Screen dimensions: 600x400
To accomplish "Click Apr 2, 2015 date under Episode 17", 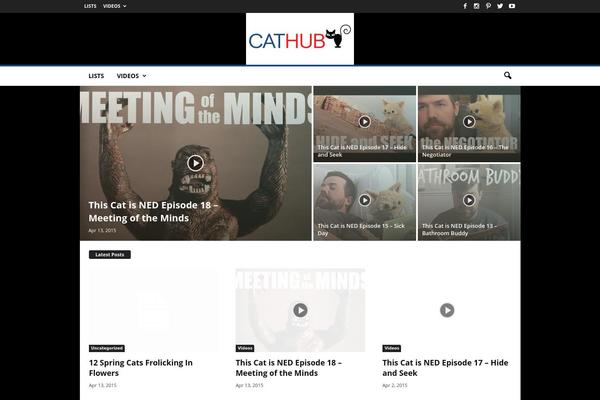I will (395, 385).
